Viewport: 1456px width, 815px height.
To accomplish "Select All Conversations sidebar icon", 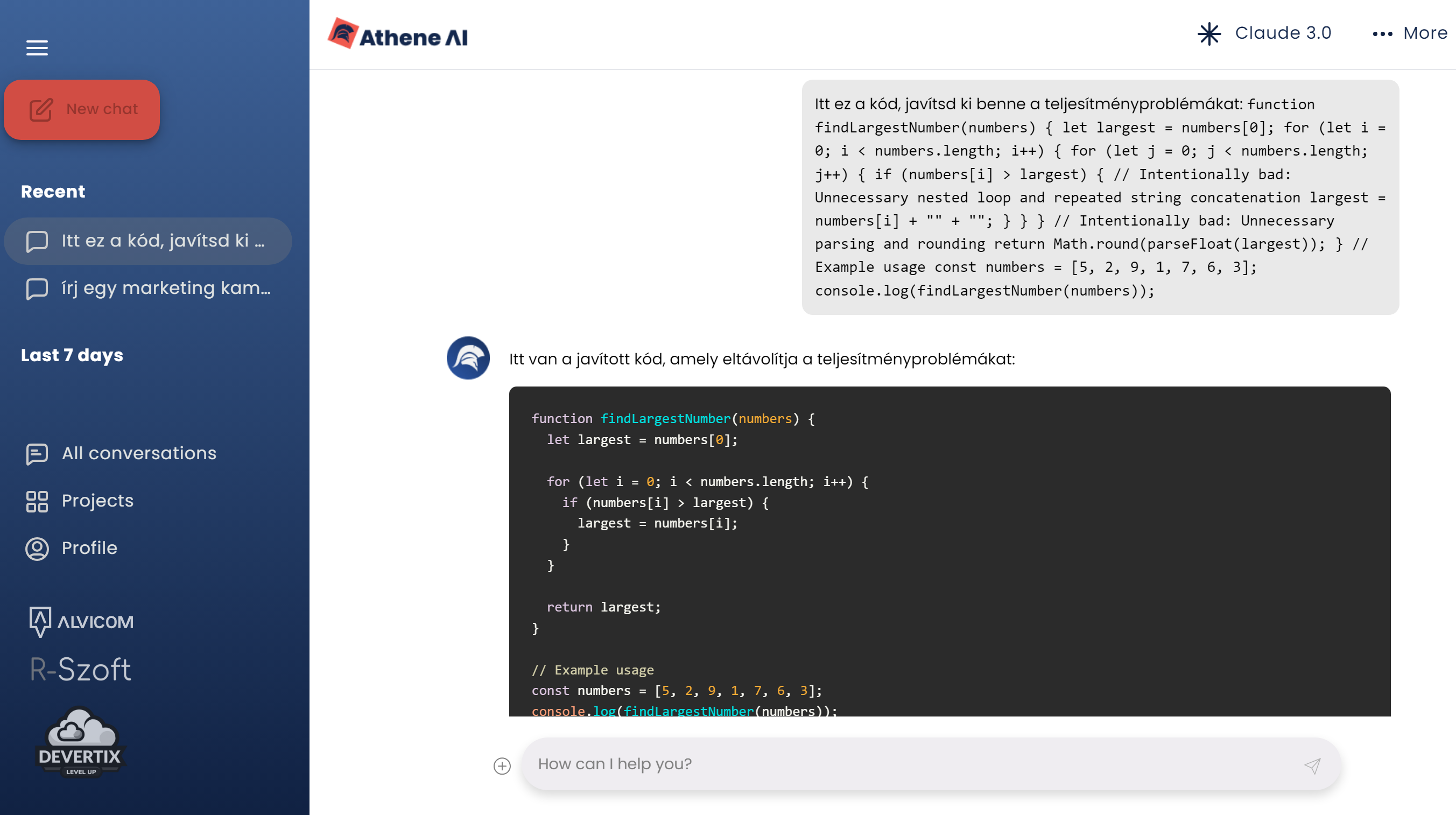I will 36,453.
